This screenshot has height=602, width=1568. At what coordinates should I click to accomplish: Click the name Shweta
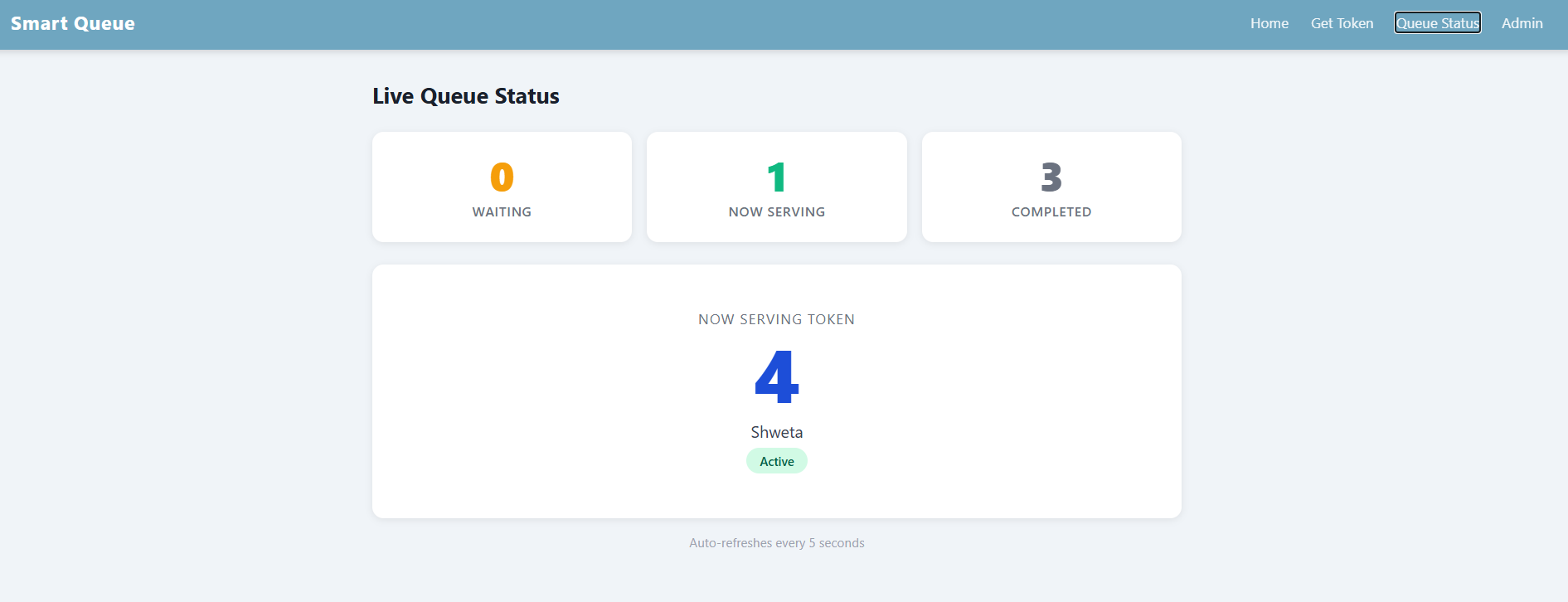(x=777, y=432)
